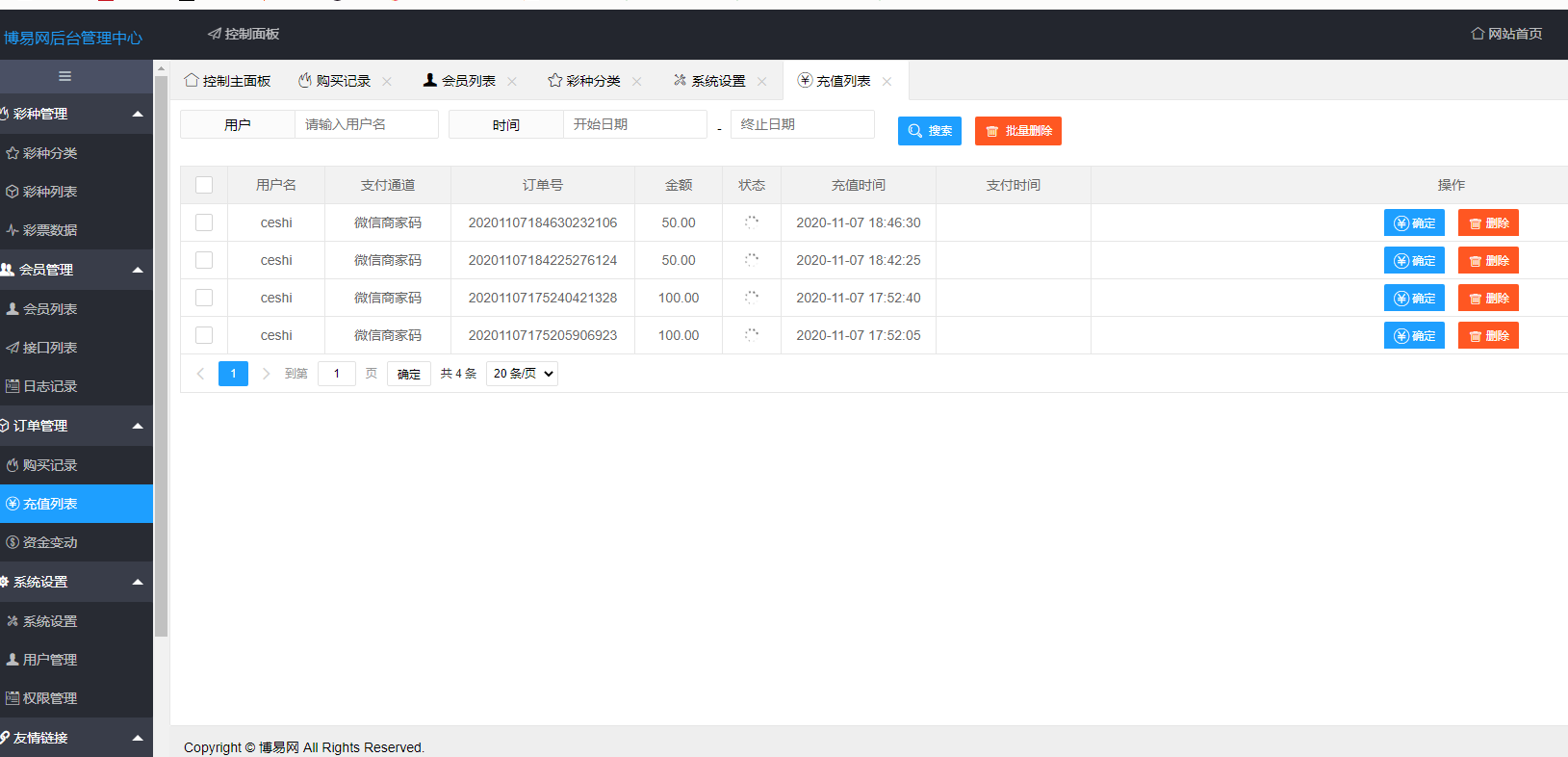This screenshot has width=1568, height=757.
Task: Click the scrollbar up arrow beside sidebar
Action: pos(162,68)
